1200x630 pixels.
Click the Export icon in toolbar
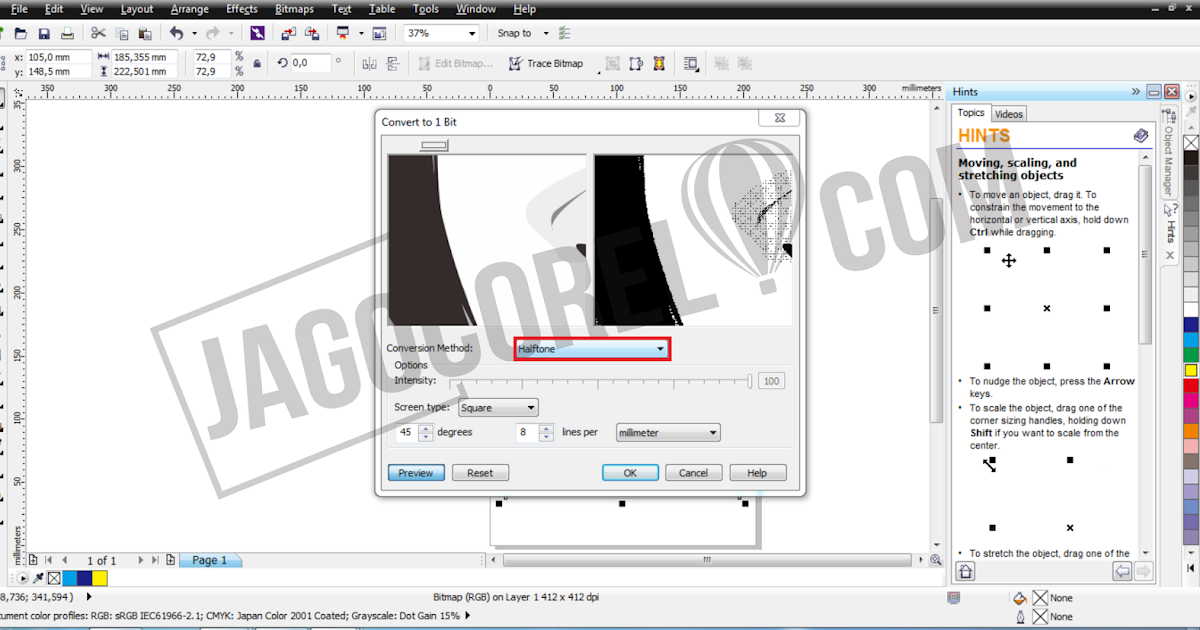312,33
